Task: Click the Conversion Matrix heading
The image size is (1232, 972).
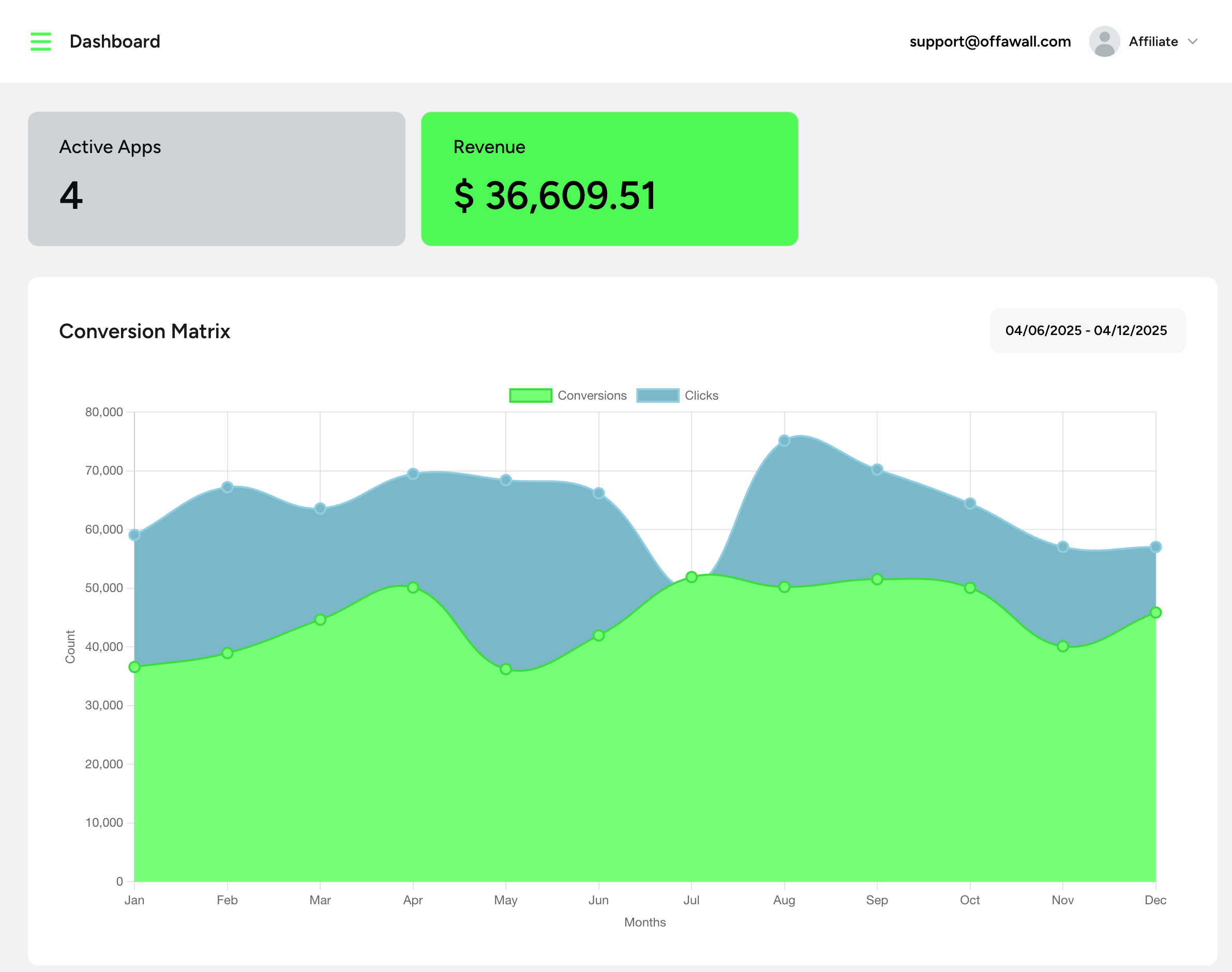Action: [145, 331]
